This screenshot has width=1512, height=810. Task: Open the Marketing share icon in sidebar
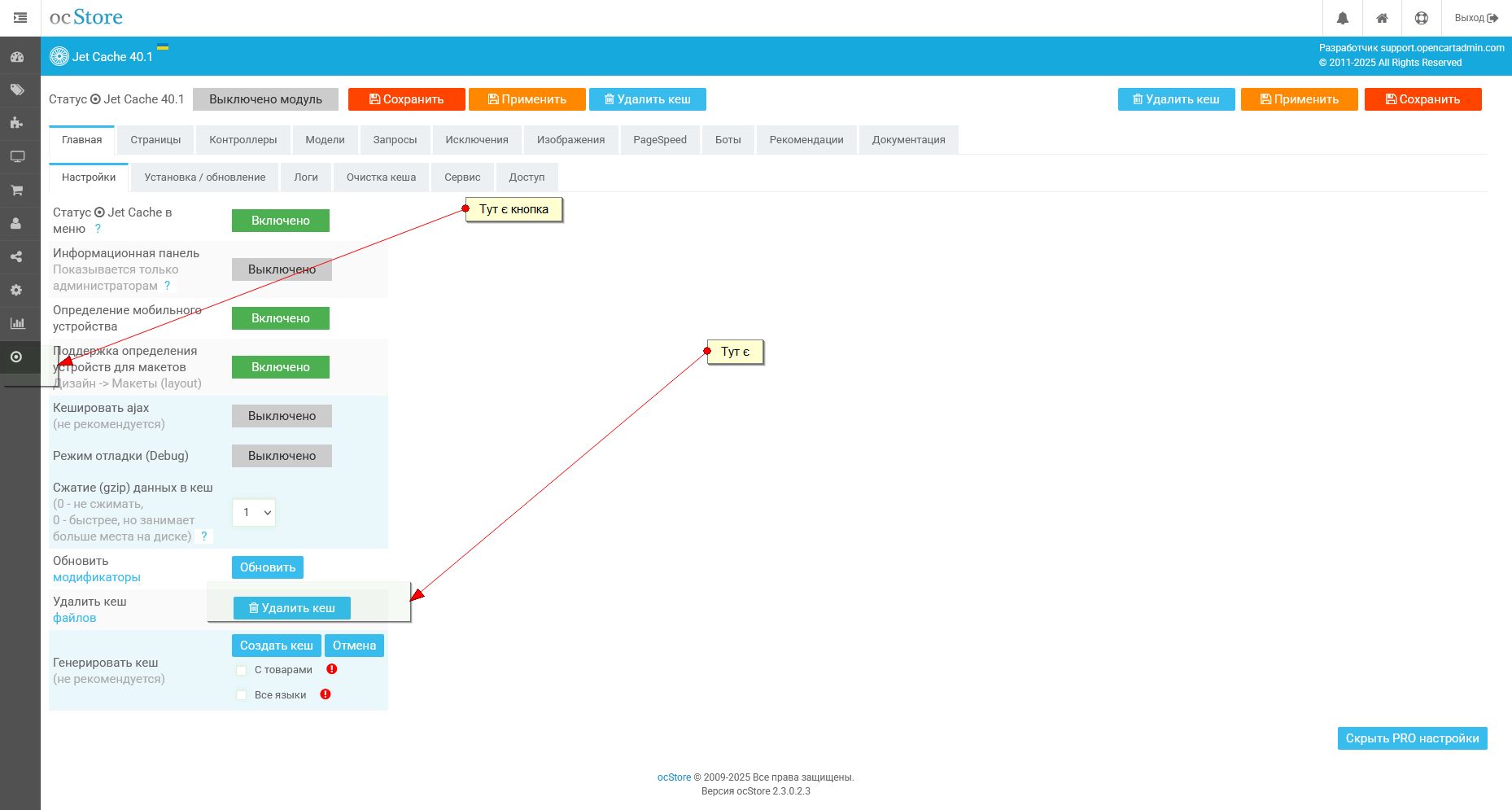click(17, 256)
